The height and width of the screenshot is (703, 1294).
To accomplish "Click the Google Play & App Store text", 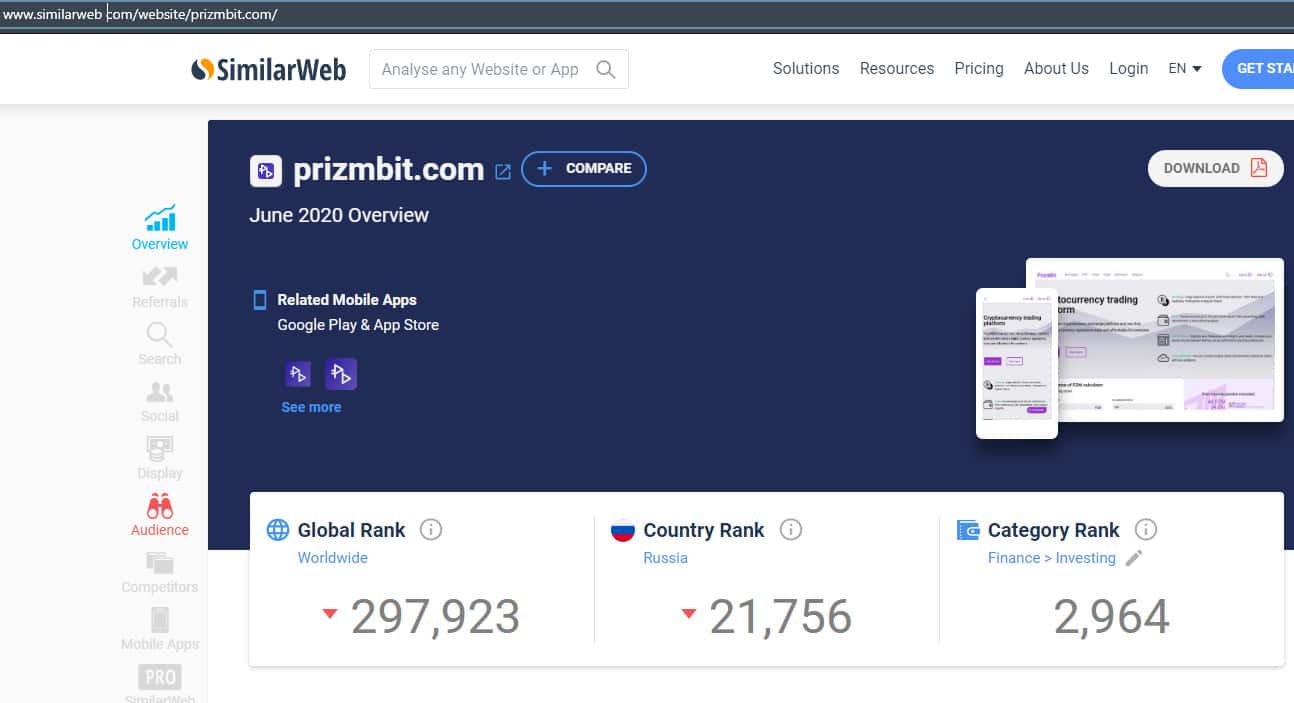I will click(x=358, y=325).
